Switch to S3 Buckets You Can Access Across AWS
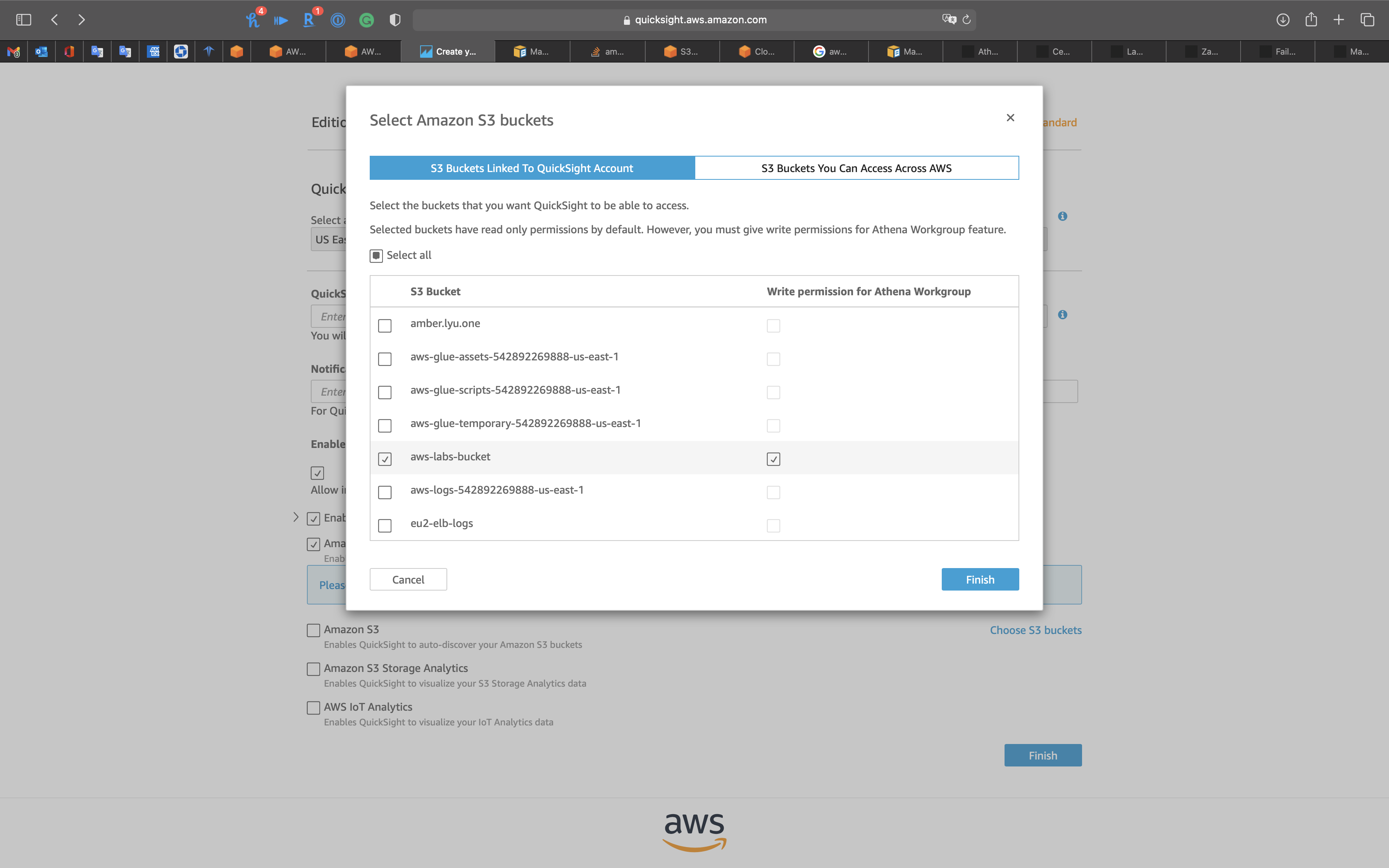The image size is (1389, 868). click(856, 168)
